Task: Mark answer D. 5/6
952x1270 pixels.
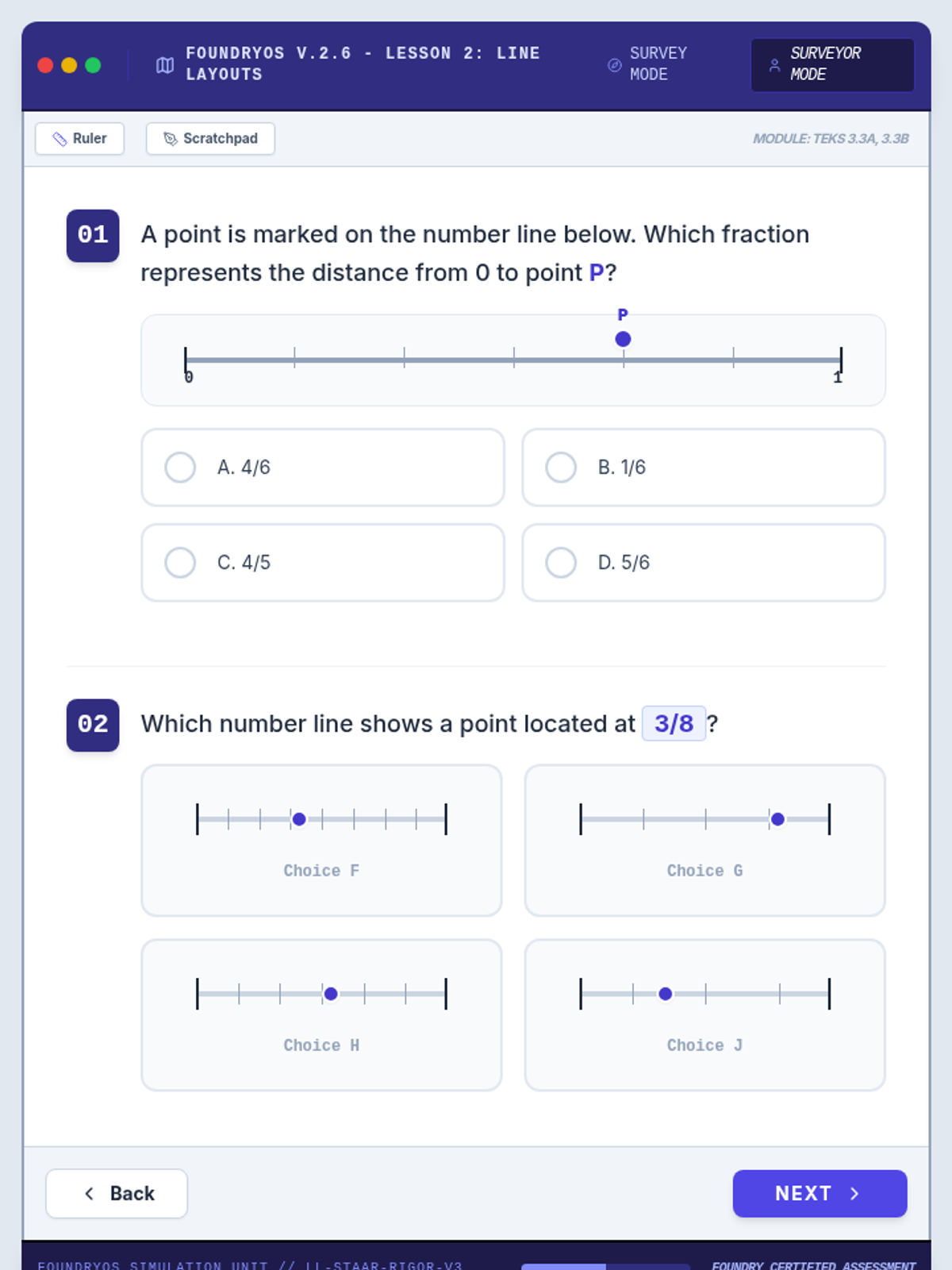Action: click(x=561, y=563)
